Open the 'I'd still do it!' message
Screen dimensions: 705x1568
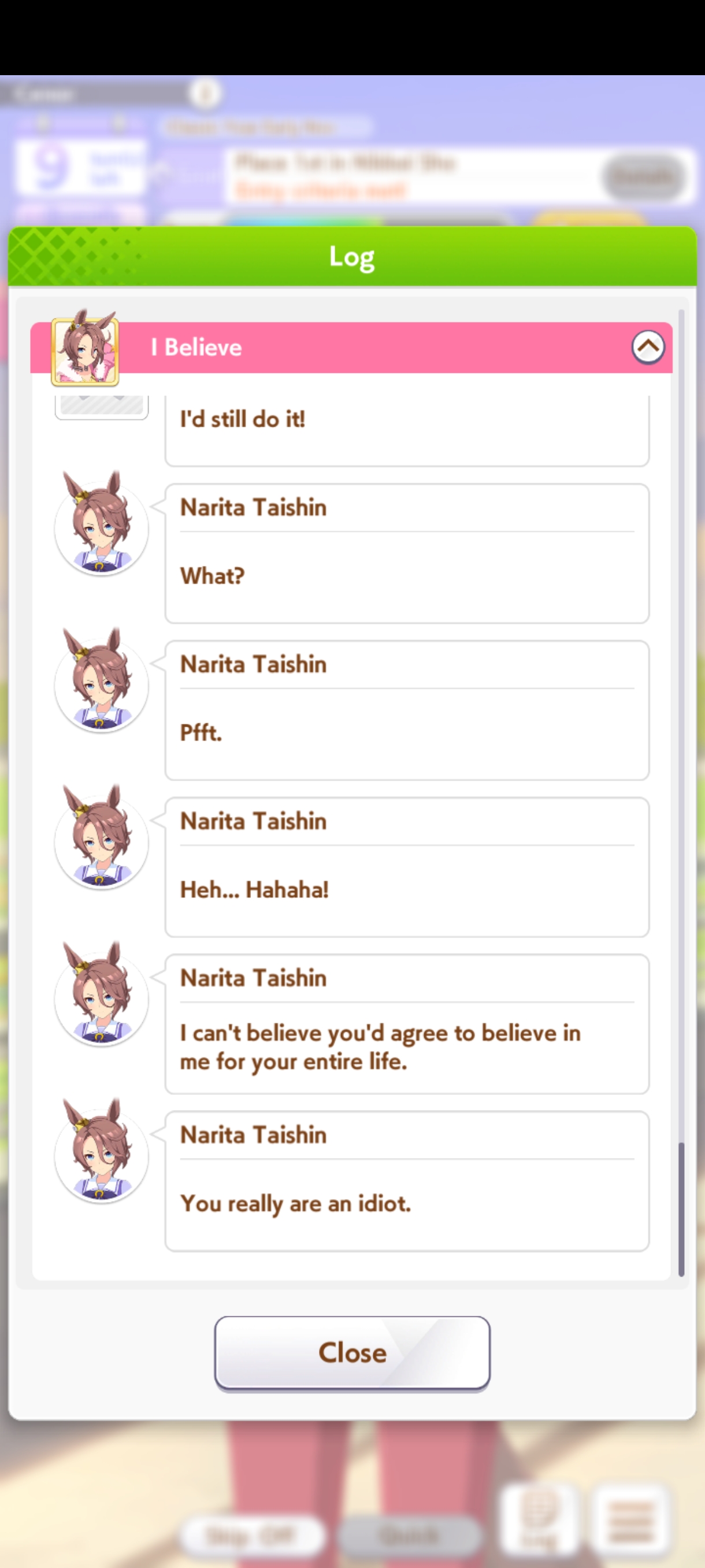coord(407,430)
